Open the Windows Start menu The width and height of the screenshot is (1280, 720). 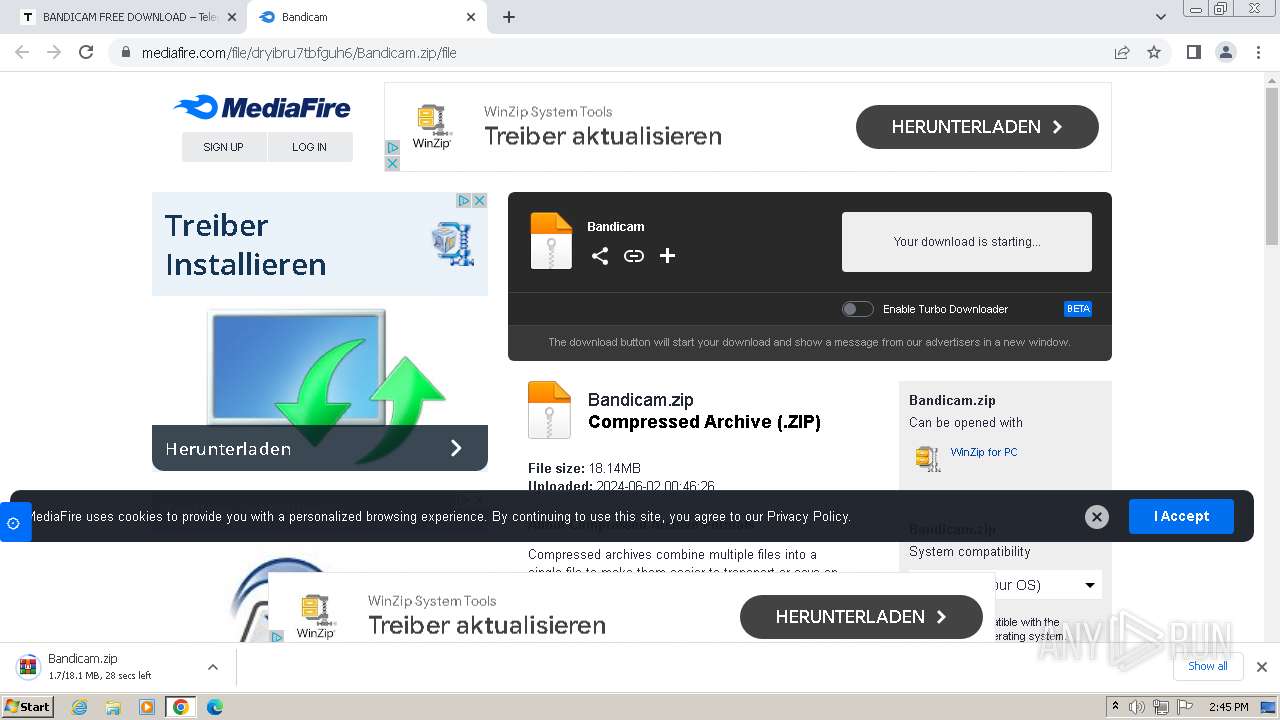[x=27, y=706]
